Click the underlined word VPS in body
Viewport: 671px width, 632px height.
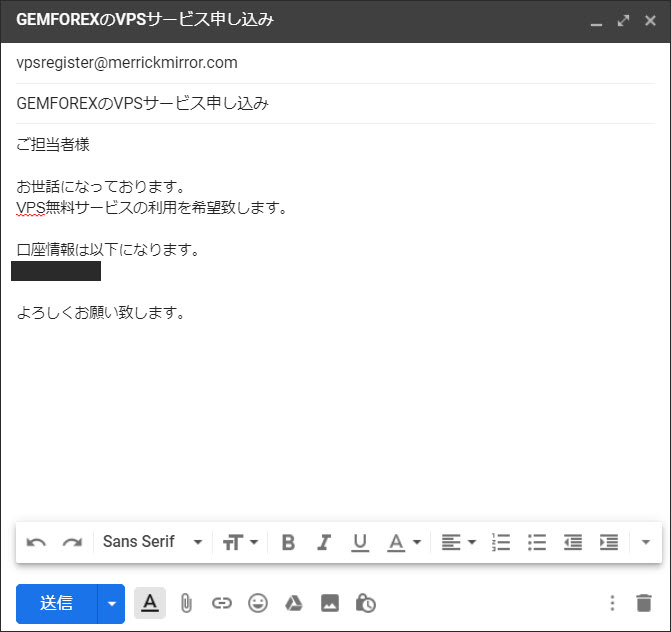[x=30, y=208]
